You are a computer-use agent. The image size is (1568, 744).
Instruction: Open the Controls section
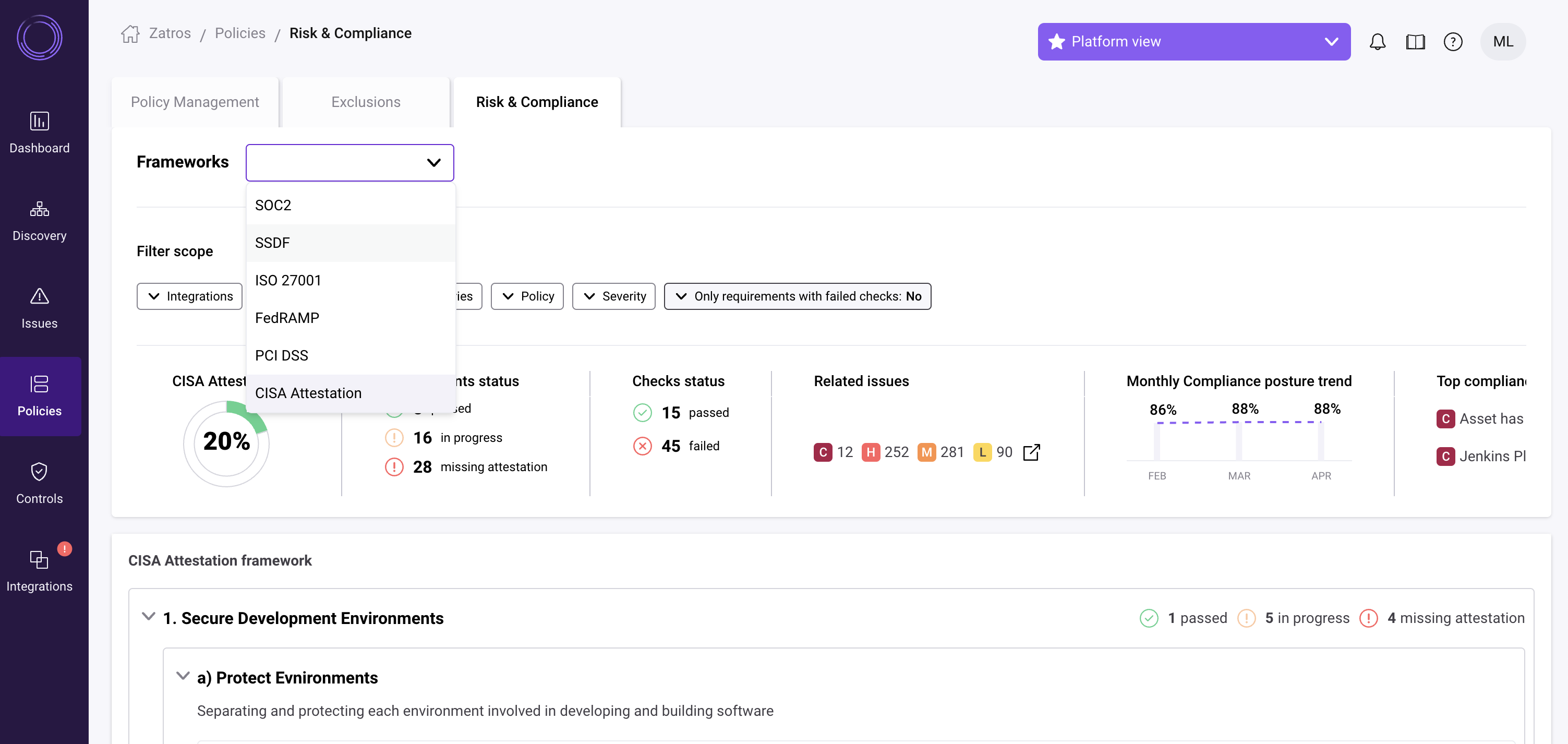[x=39, y=484]
